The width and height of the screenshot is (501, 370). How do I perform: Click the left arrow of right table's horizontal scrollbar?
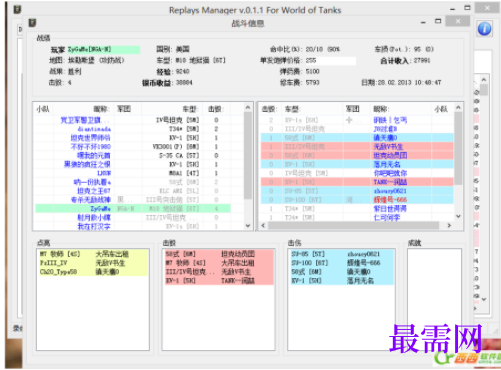point(263,225)
